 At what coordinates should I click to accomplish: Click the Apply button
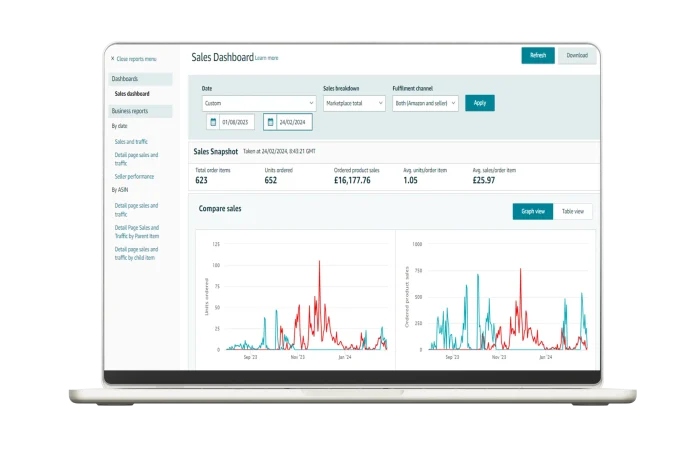pos(480,103)
